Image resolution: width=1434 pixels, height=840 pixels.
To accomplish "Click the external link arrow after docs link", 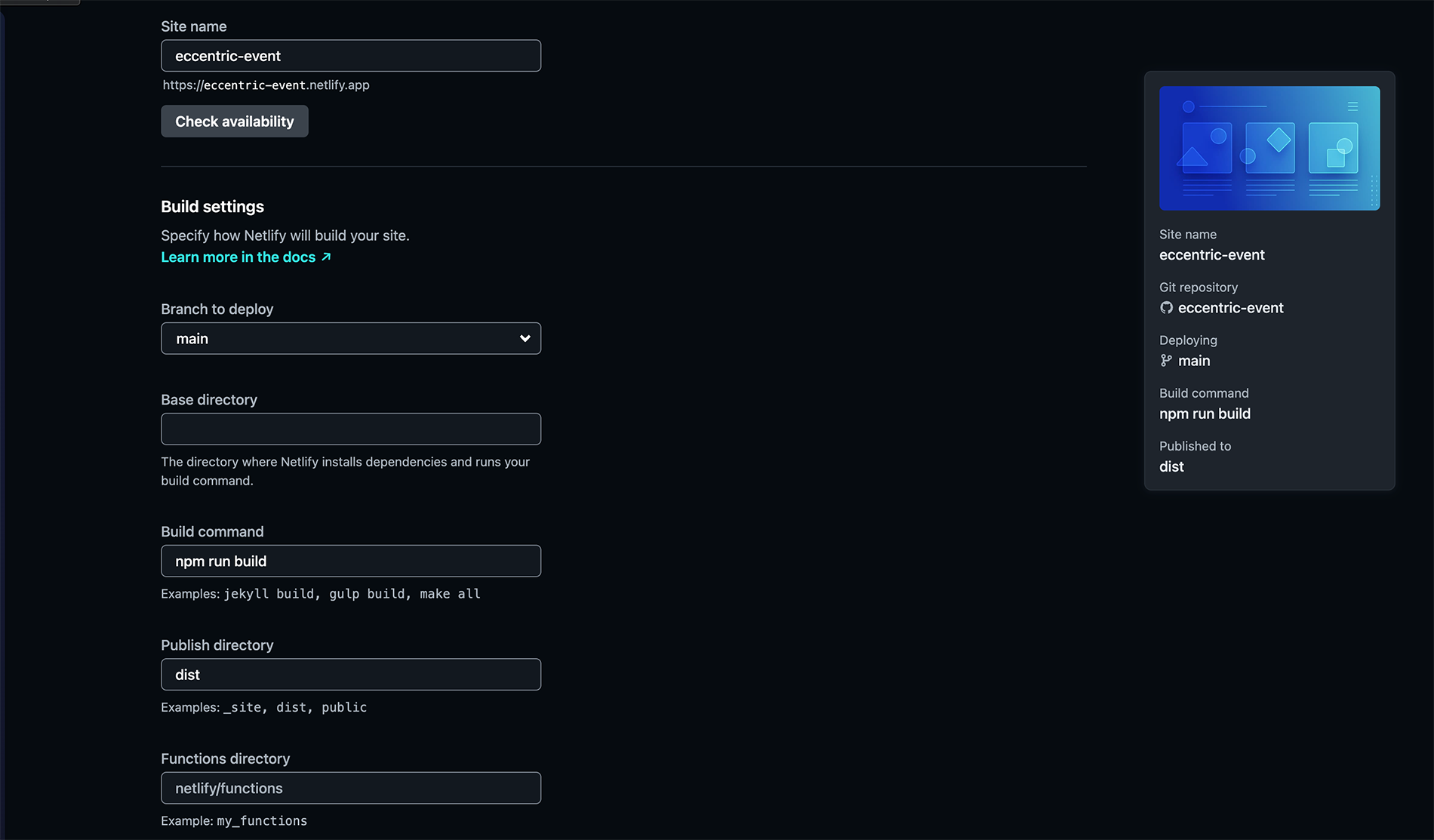I will (326, 257).
